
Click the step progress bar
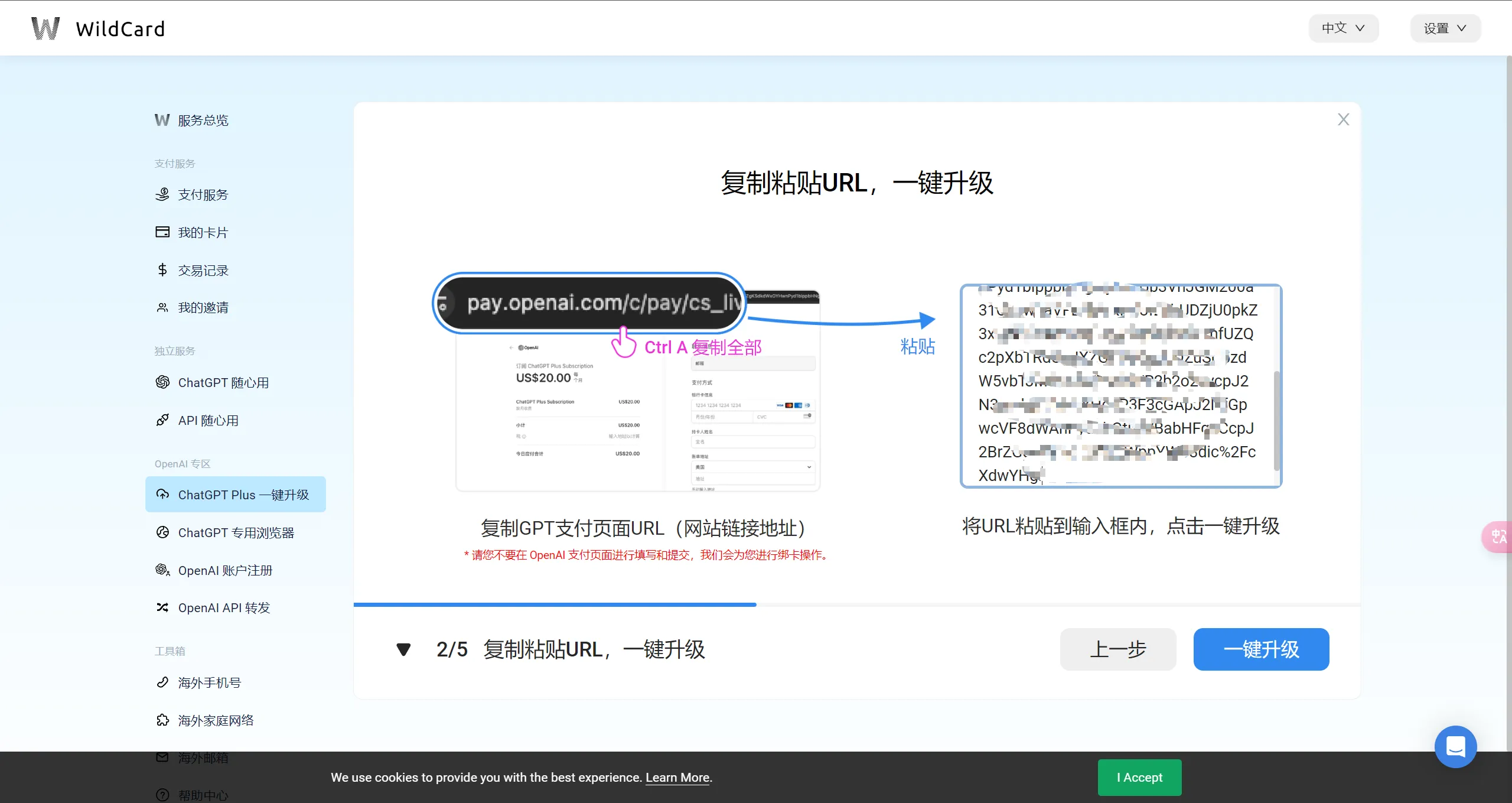tap(857, 604)
